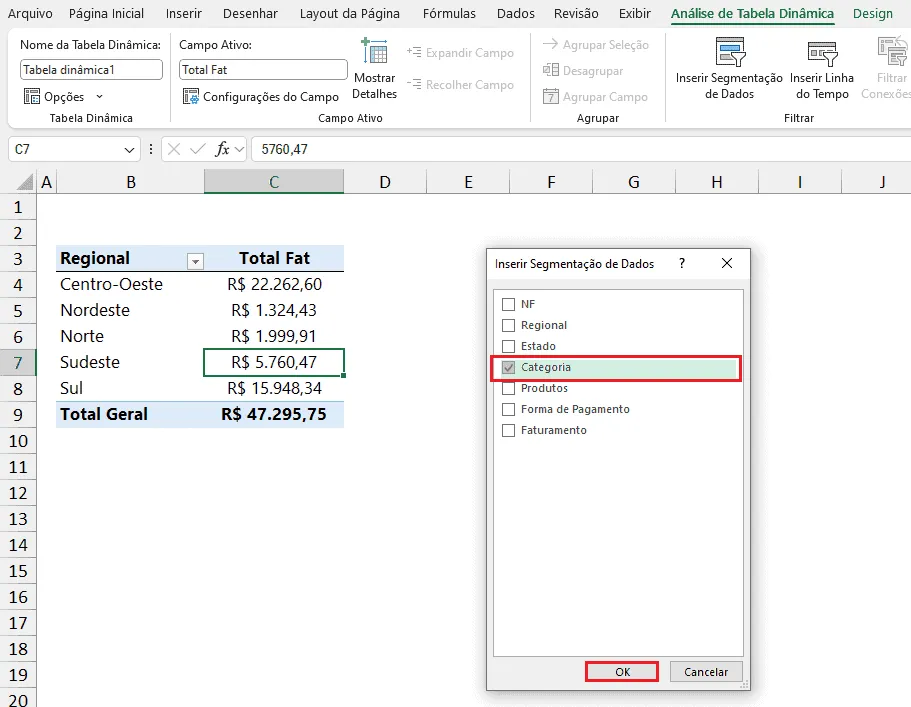The height and width of the screenshot is (707, 911).
Task: Select column D header
Action: point(385,182)
